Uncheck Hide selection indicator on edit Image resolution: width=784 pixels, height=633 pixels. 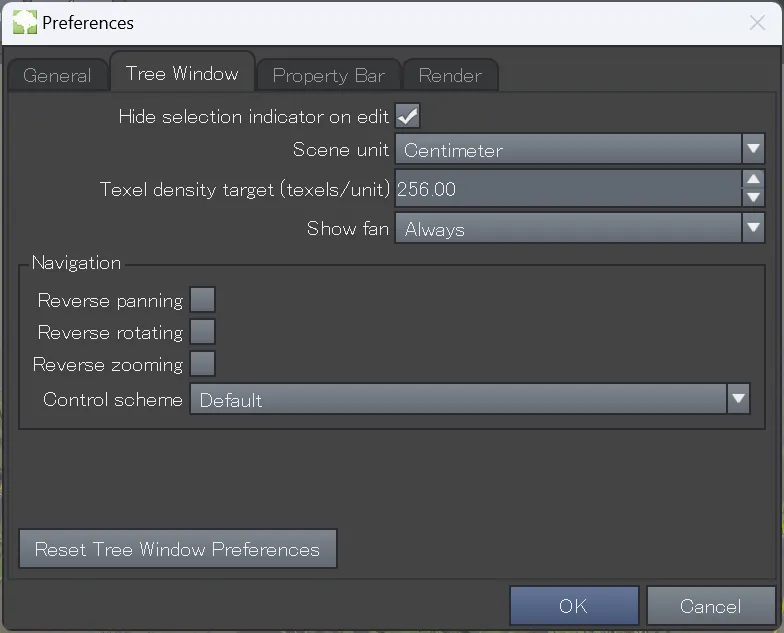[x=408, y=116]
